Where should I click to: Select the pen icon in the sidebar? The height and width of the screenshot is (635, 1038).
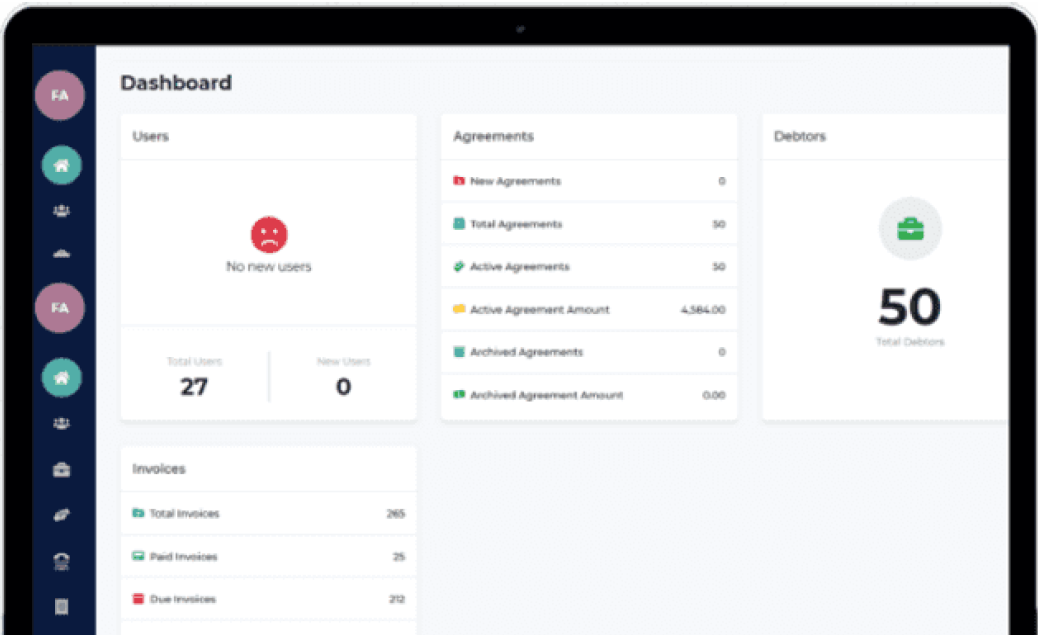pyautogui.click(x=61, y=513)
